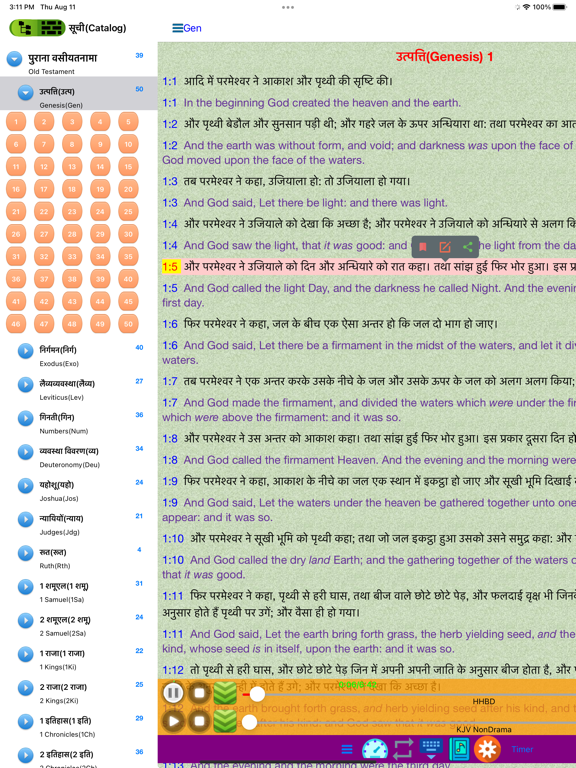Open the Gen chapter menu

tap(187, 28)
